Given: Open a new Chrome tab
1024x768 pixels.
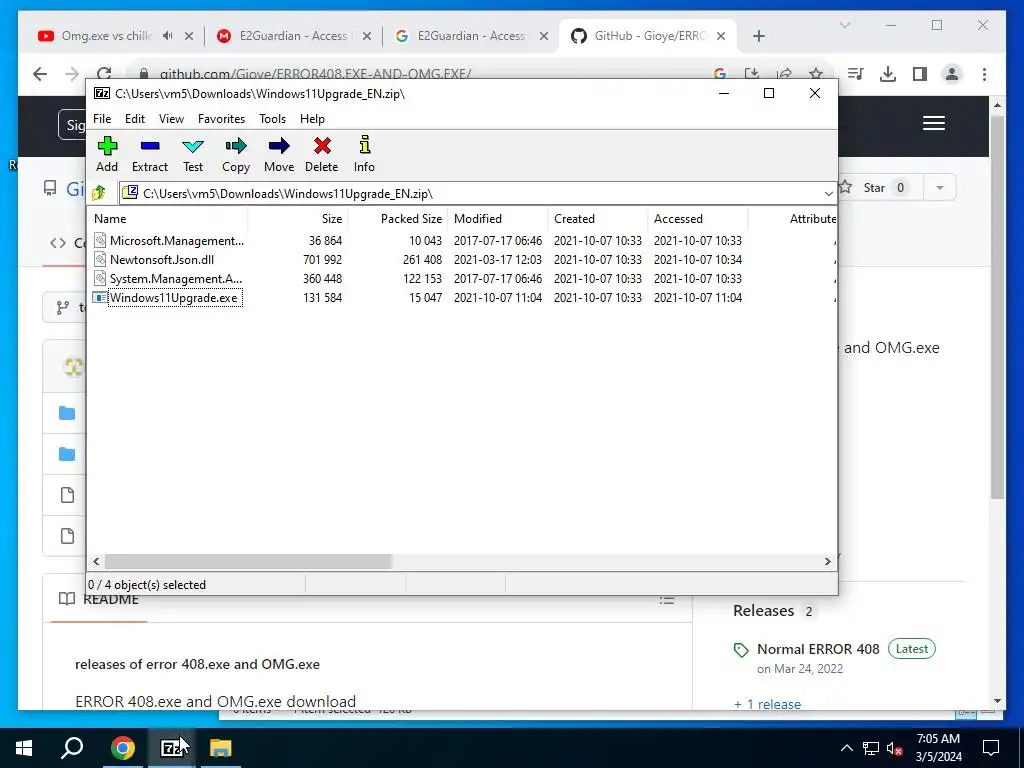Looking at the screenshot, I should (758, 36).
